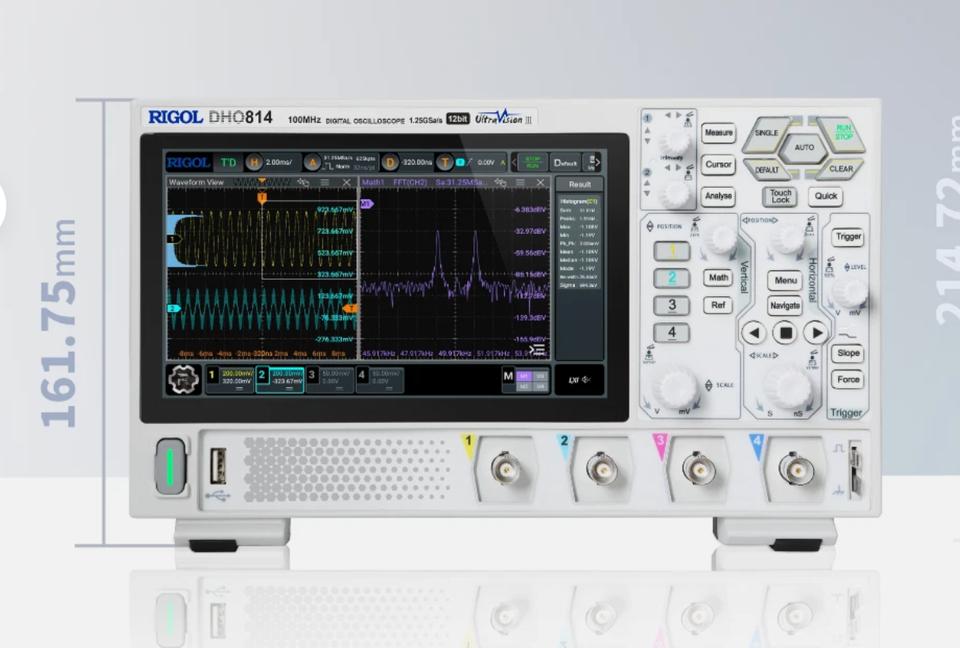Screen dimensions: 960x648
Task: Push the trigger LEVEL knob
Action: (x=852, y=293)
